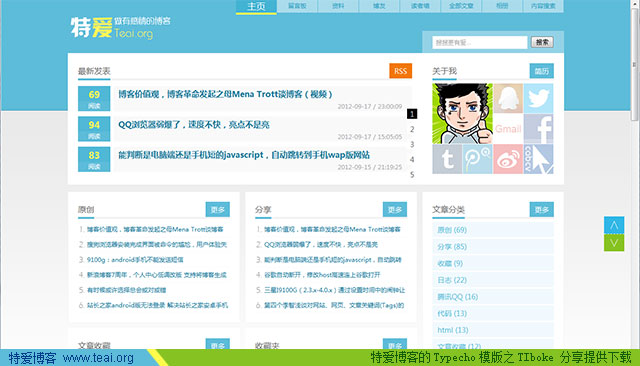
Task: Click the blue scroll-to-top arrow button
Action: point(614,225)
